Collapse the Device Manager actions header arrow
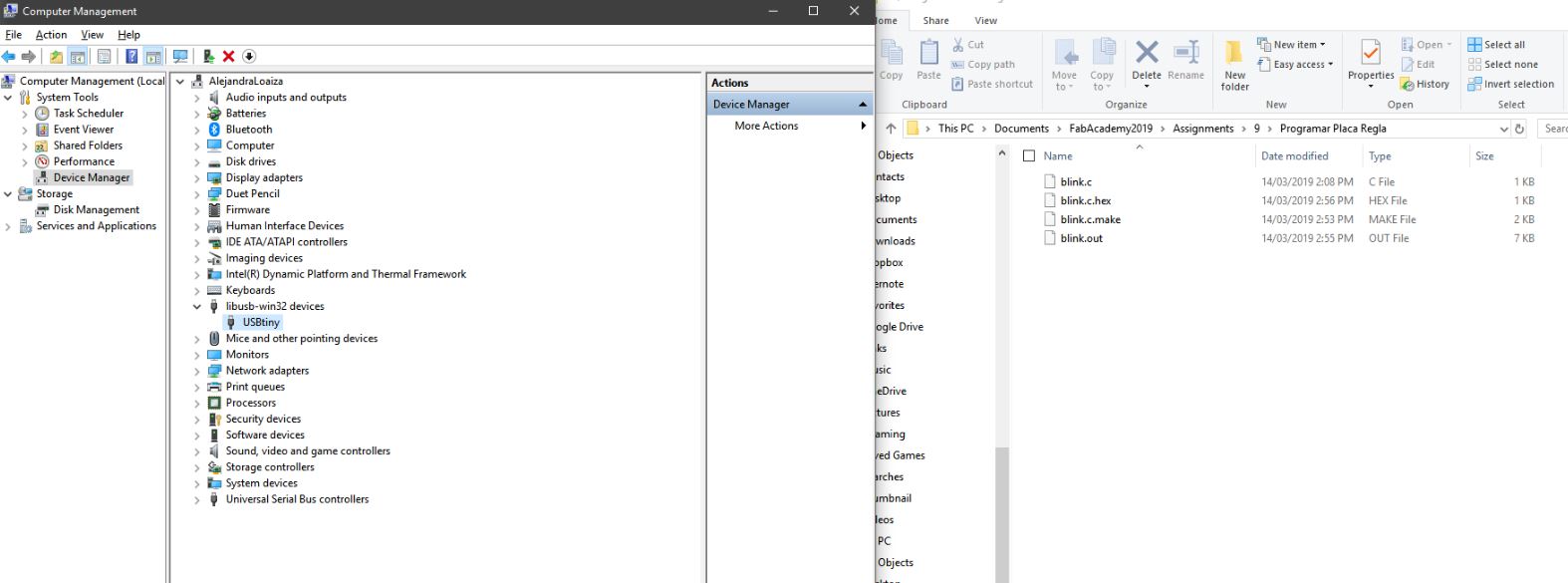This screenshot has width=1568, height=583. 863,105
